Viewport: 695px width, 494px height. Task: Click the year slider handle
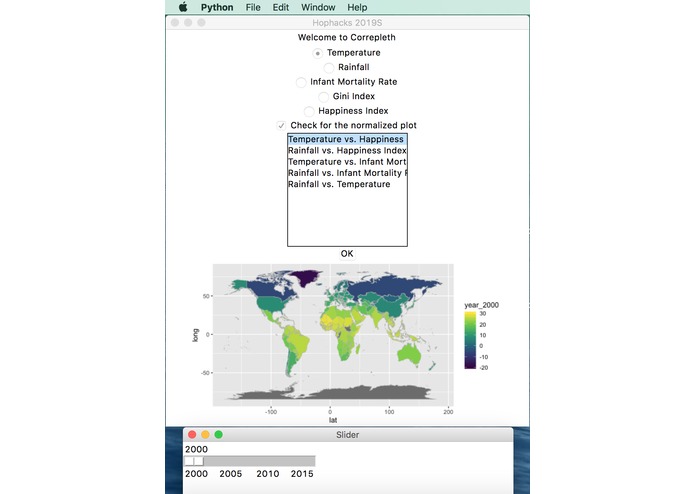194,461
